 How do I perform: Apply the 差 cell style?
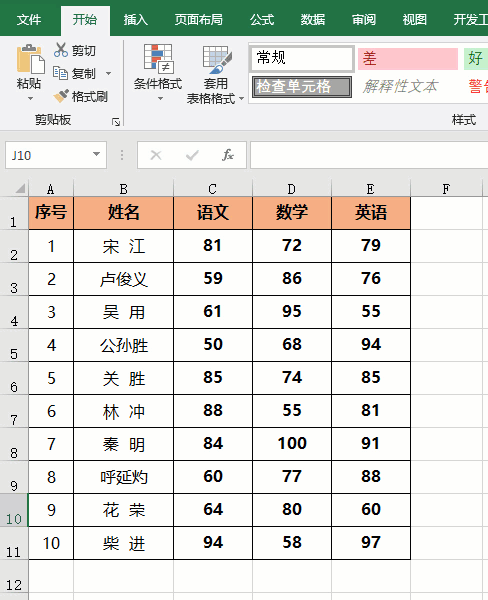click(408, 59)
